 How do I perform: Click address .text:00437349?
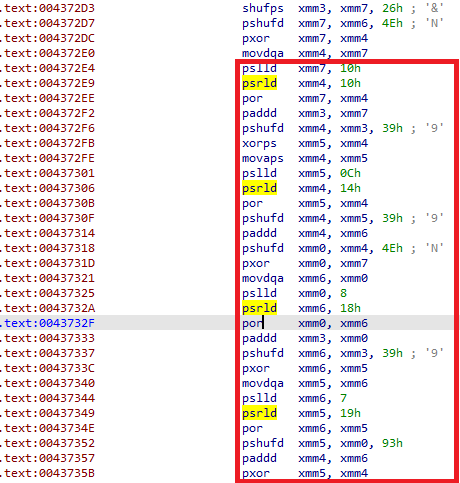click(x=47, y=413)
